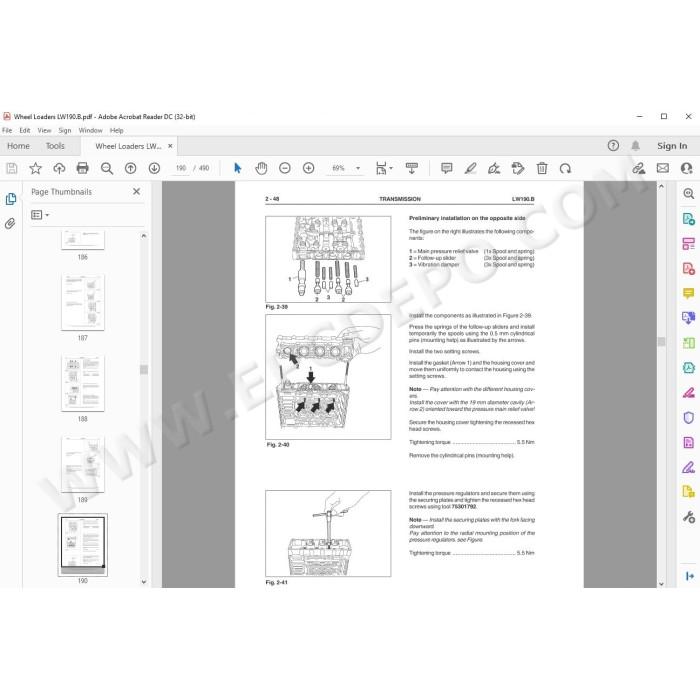Open the help question mark
700x700 pixels.
[613, 146]
